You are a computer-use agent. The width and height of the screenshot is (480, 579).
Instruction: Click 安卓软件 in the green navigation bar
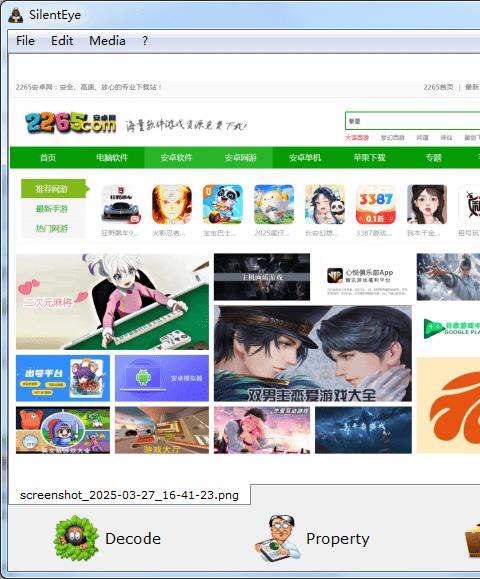176,158
